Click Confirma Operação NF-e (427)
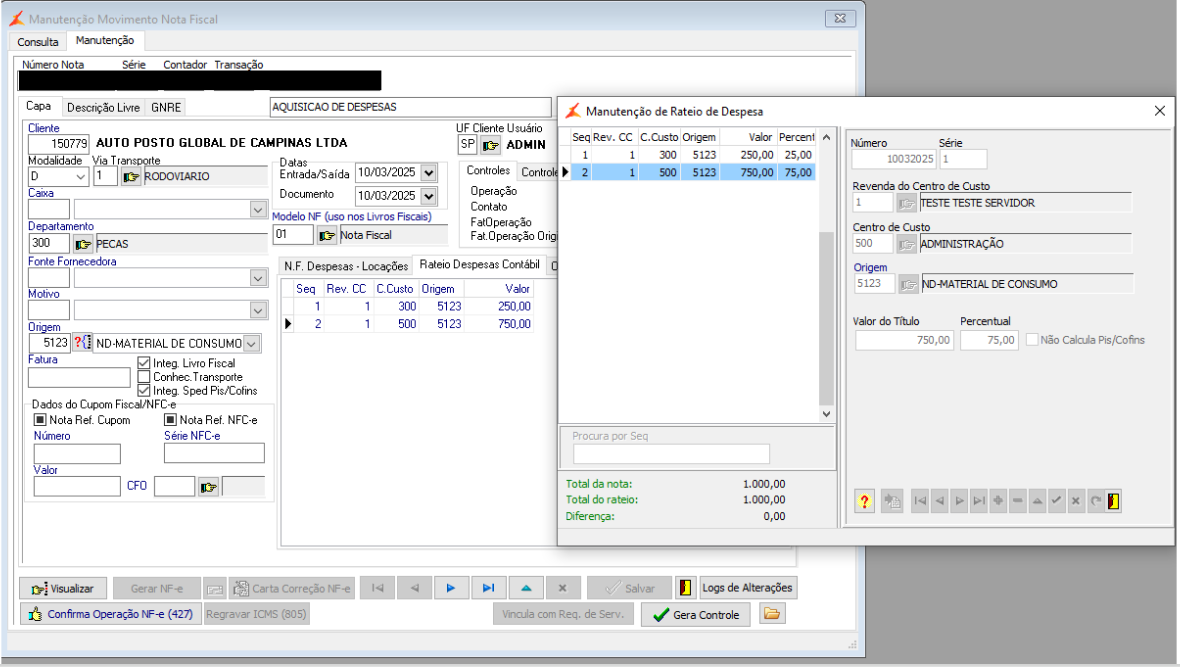 (x=111, y=614)
